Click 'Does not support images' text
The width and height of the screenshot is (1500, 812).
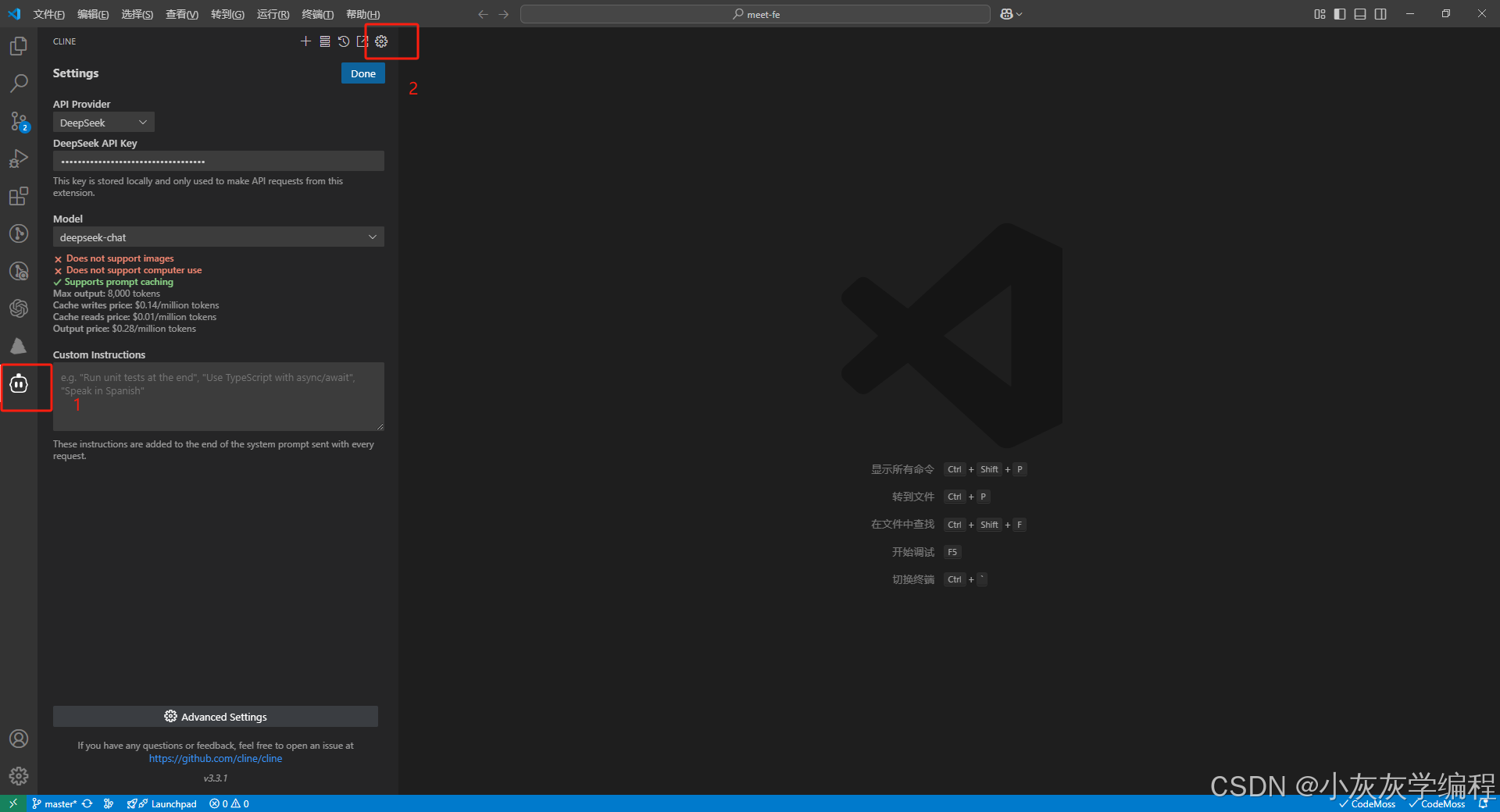pos(120,258)
